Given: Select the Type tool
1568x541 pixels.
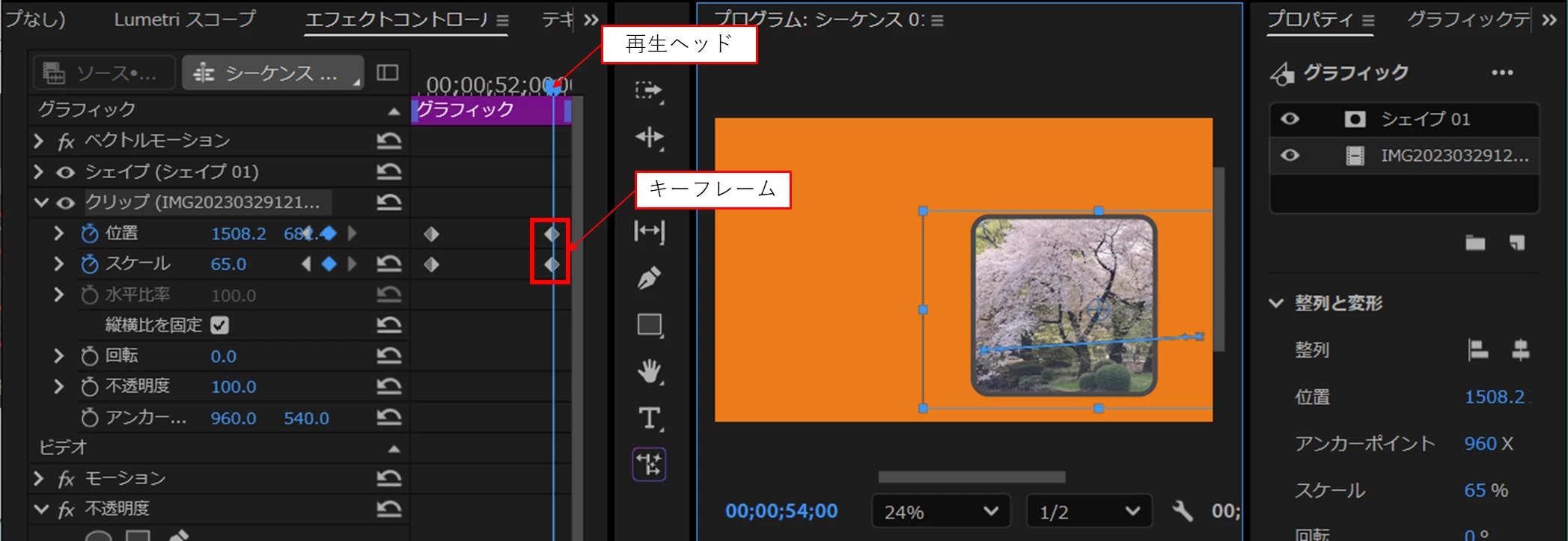Looking at the screenshot, I should coord(649,418).
